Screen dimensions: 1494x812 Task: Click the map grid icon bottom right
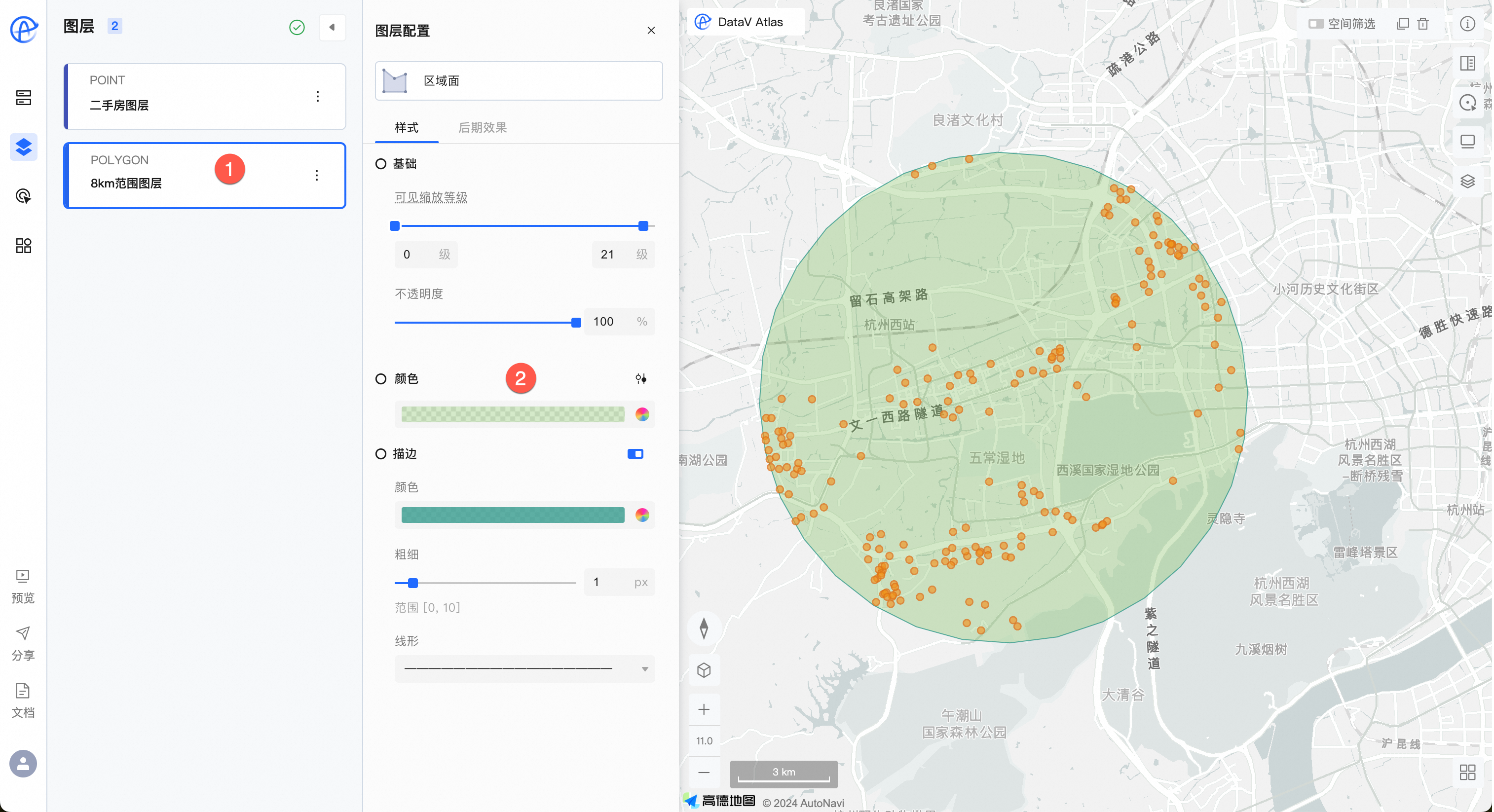click(x=1467, y=773)
